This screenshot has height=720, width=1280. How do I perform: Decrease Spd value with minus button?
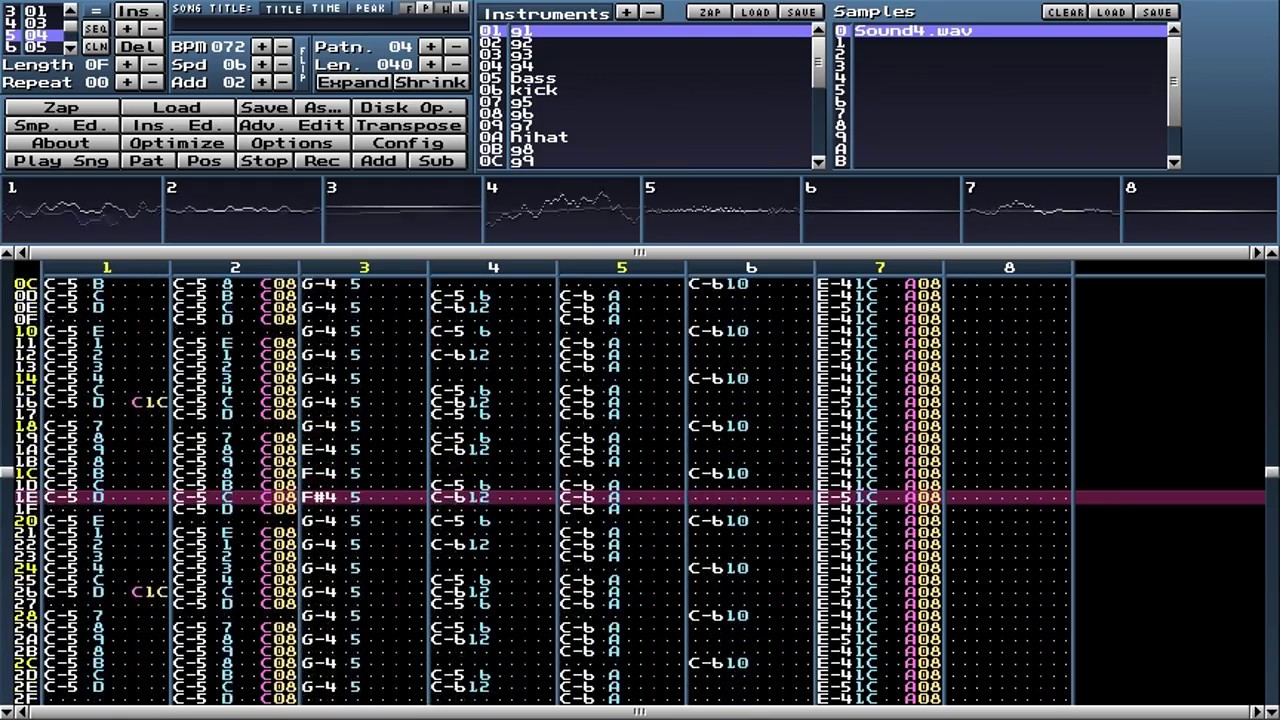pos(283,65)
